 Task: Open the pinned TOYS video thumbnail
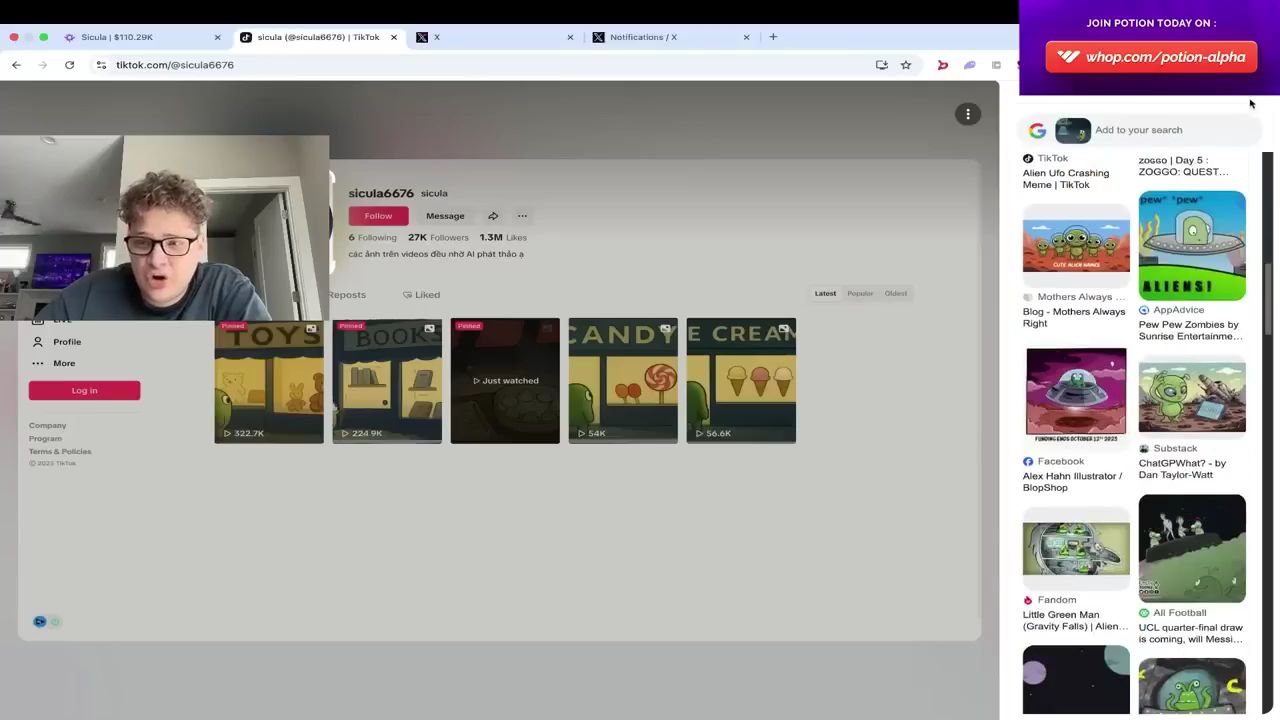269,381
